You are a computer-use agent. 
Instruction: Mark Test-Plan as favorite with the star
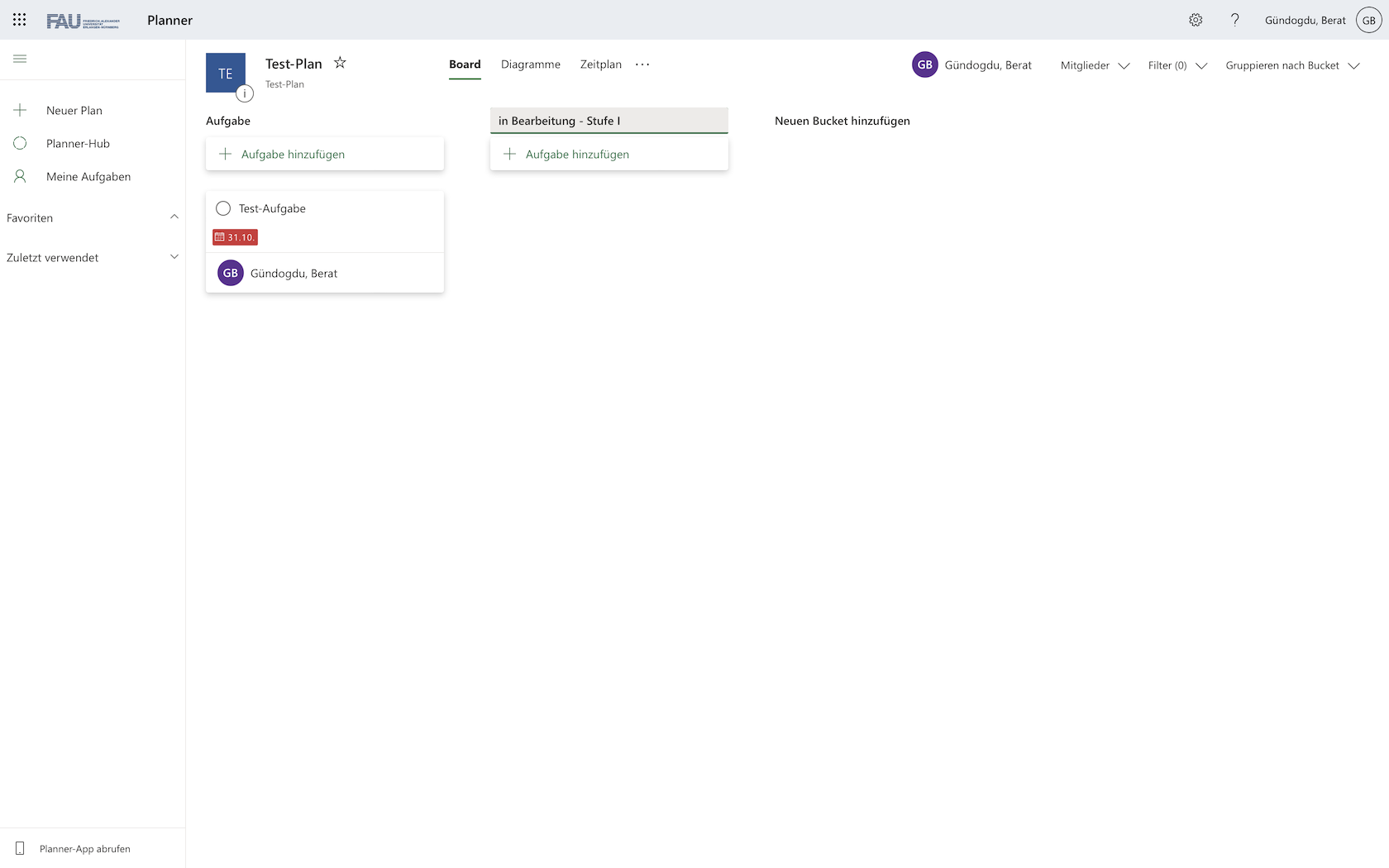[x=340, y=63]
